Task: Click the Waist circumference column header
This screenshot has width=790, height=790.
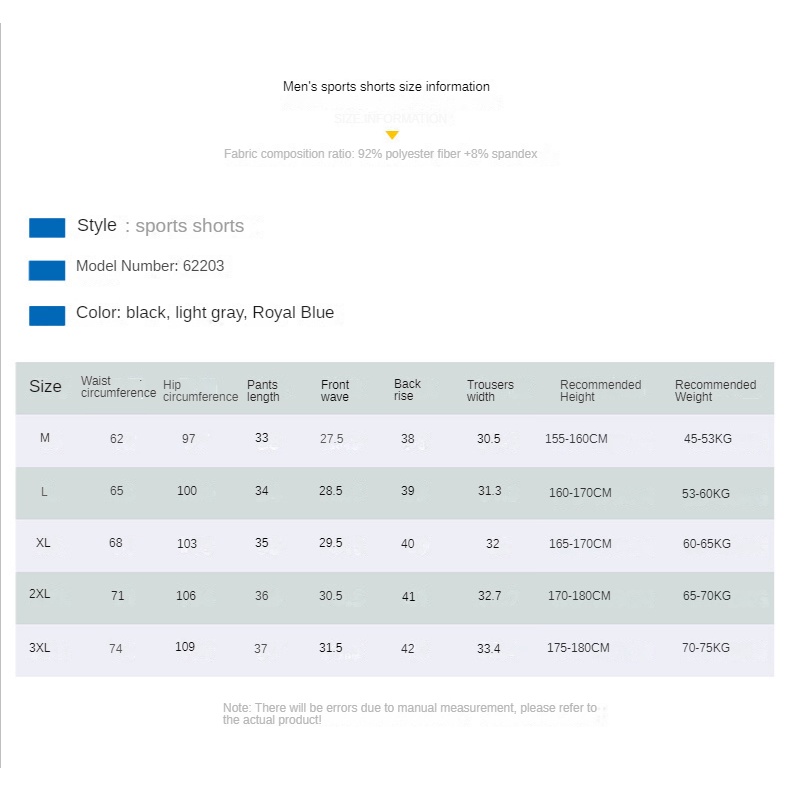Action: [x=118, y=387]
